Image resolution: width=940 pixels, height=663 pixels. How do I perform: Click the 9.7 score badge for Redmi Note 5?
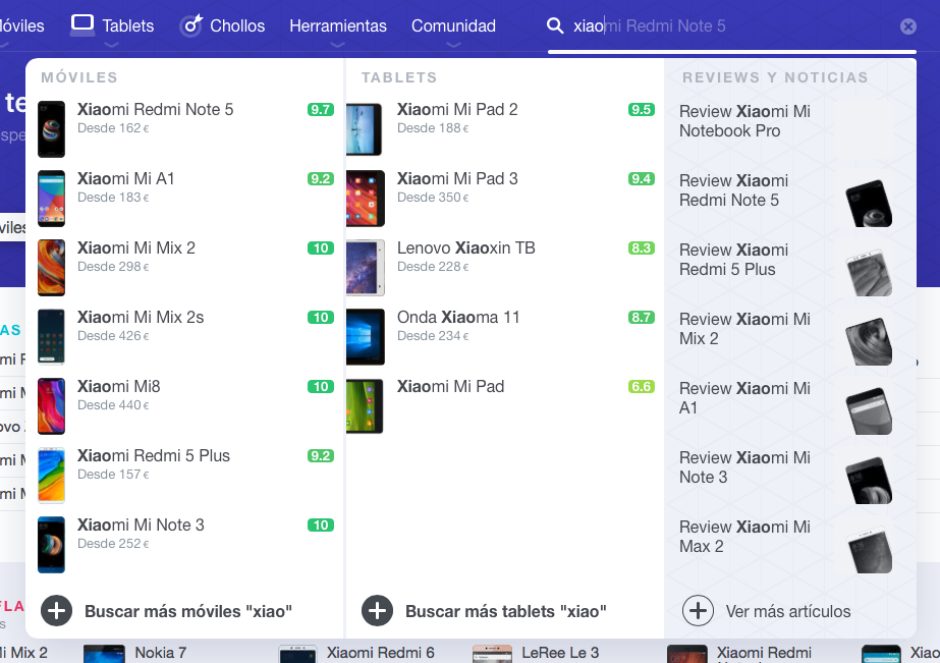click(x=320, y=110)
